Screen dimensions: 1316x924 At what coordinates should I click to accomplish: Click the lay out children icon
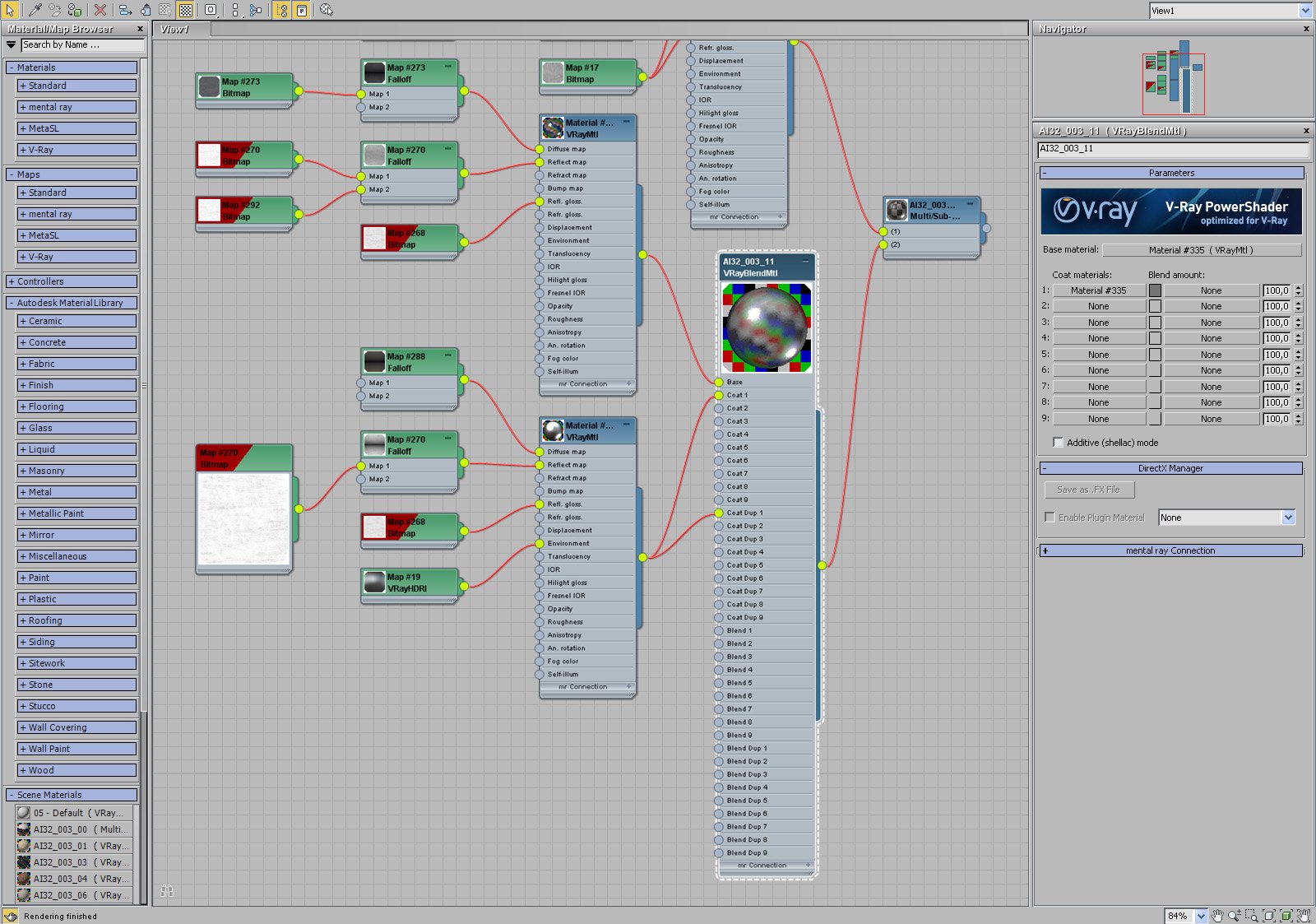(256, 10)
